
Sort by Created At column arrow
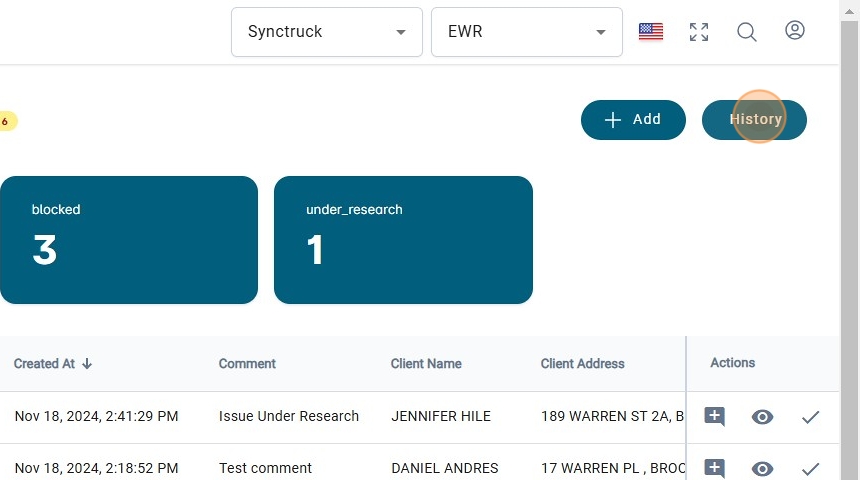click(x=87, y=364)
